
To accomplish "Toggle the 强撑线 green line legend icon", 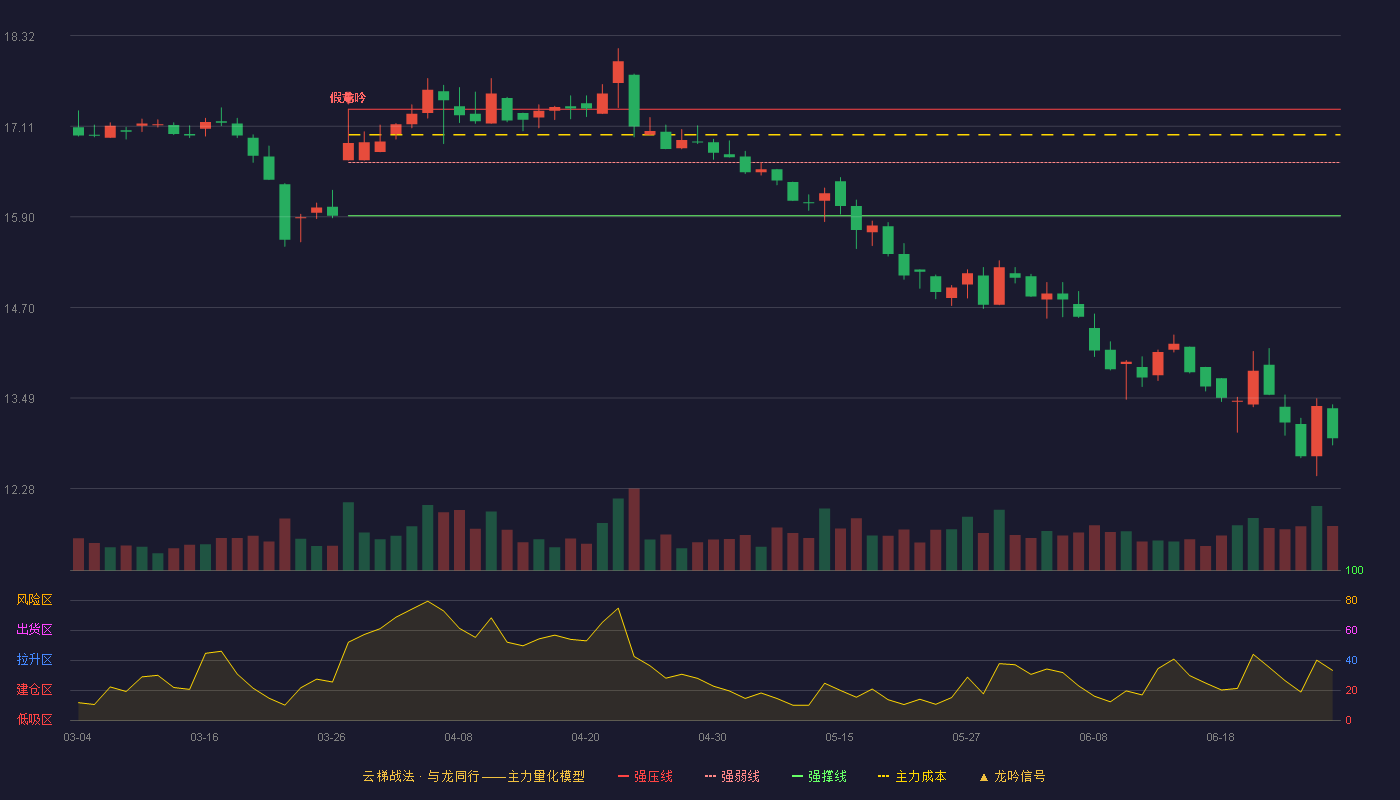I will pyautogui.click(x=797, y=776).
